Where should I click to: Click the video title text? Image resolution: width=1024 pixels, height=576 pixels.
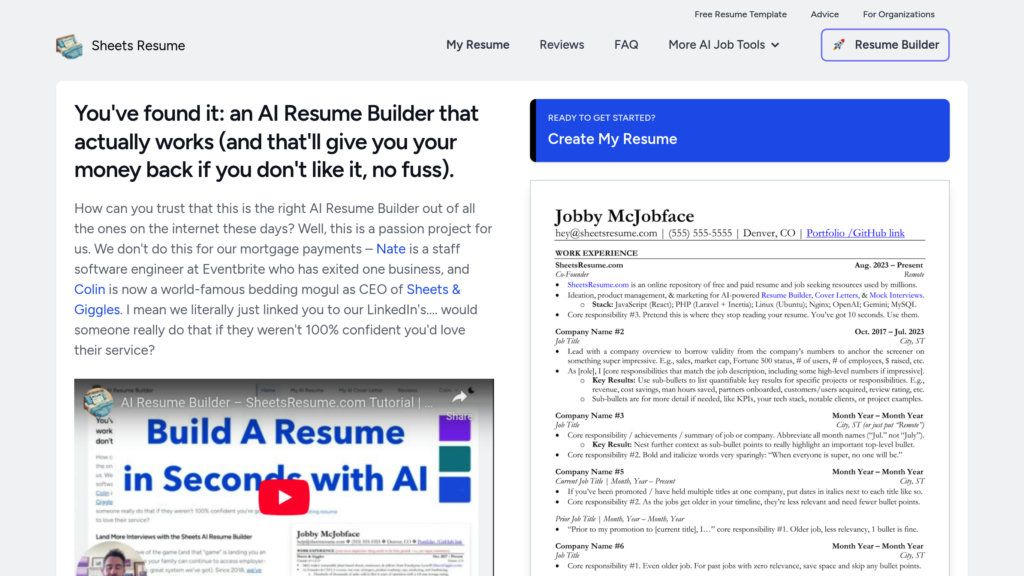276,402
